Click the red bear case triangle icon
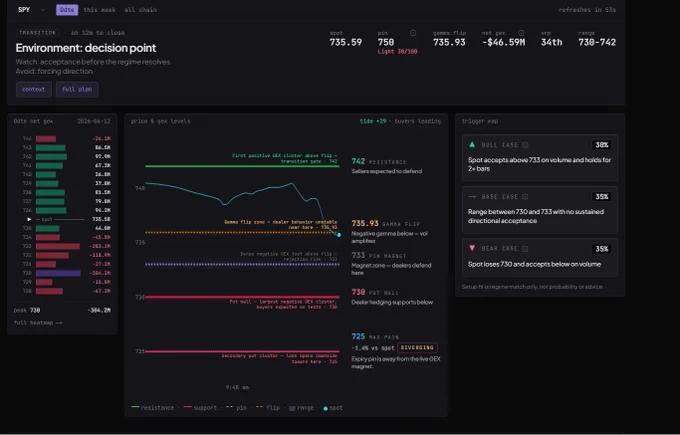 click(472, 249)
